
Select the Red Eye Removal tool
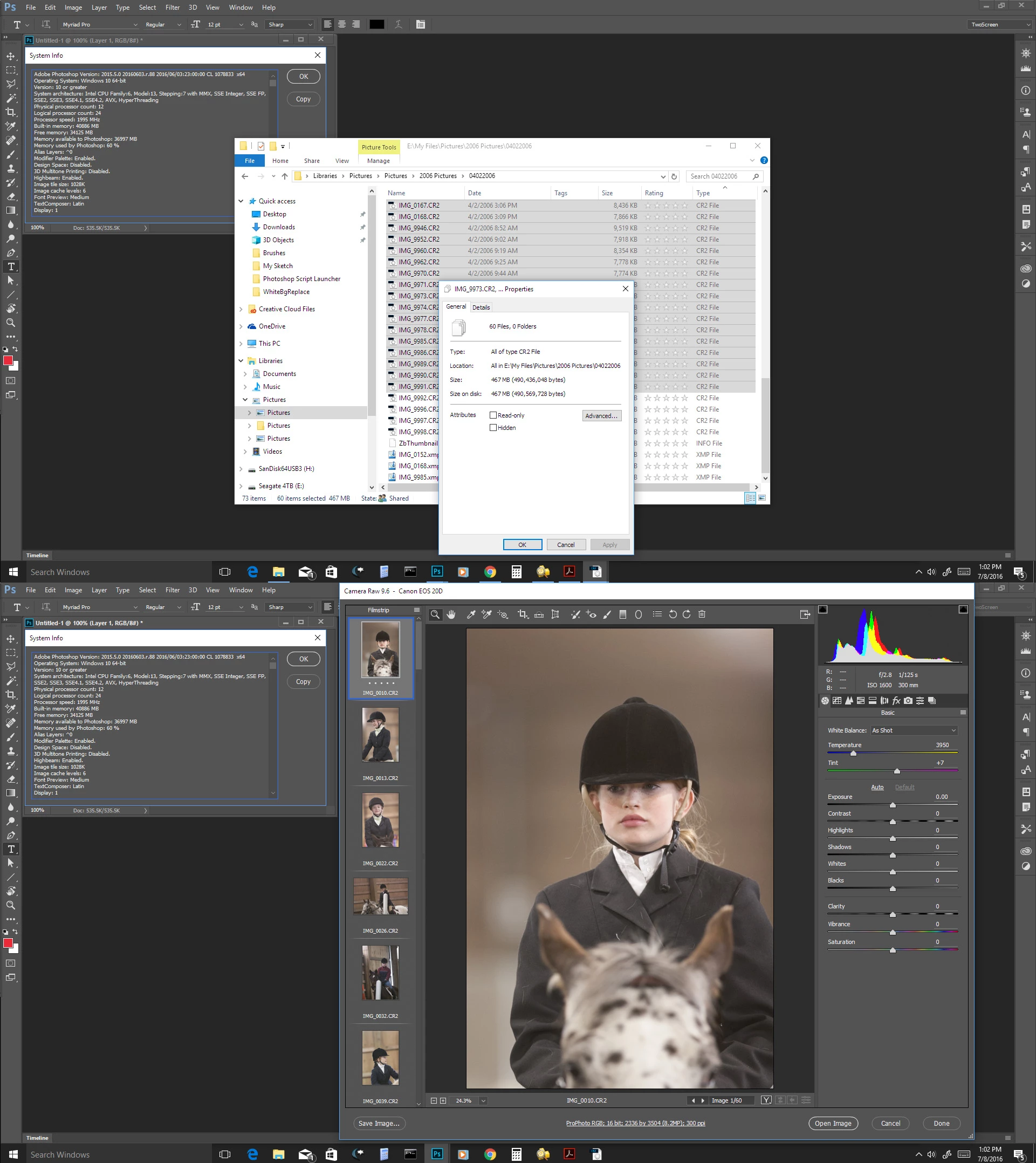(592, 614)
